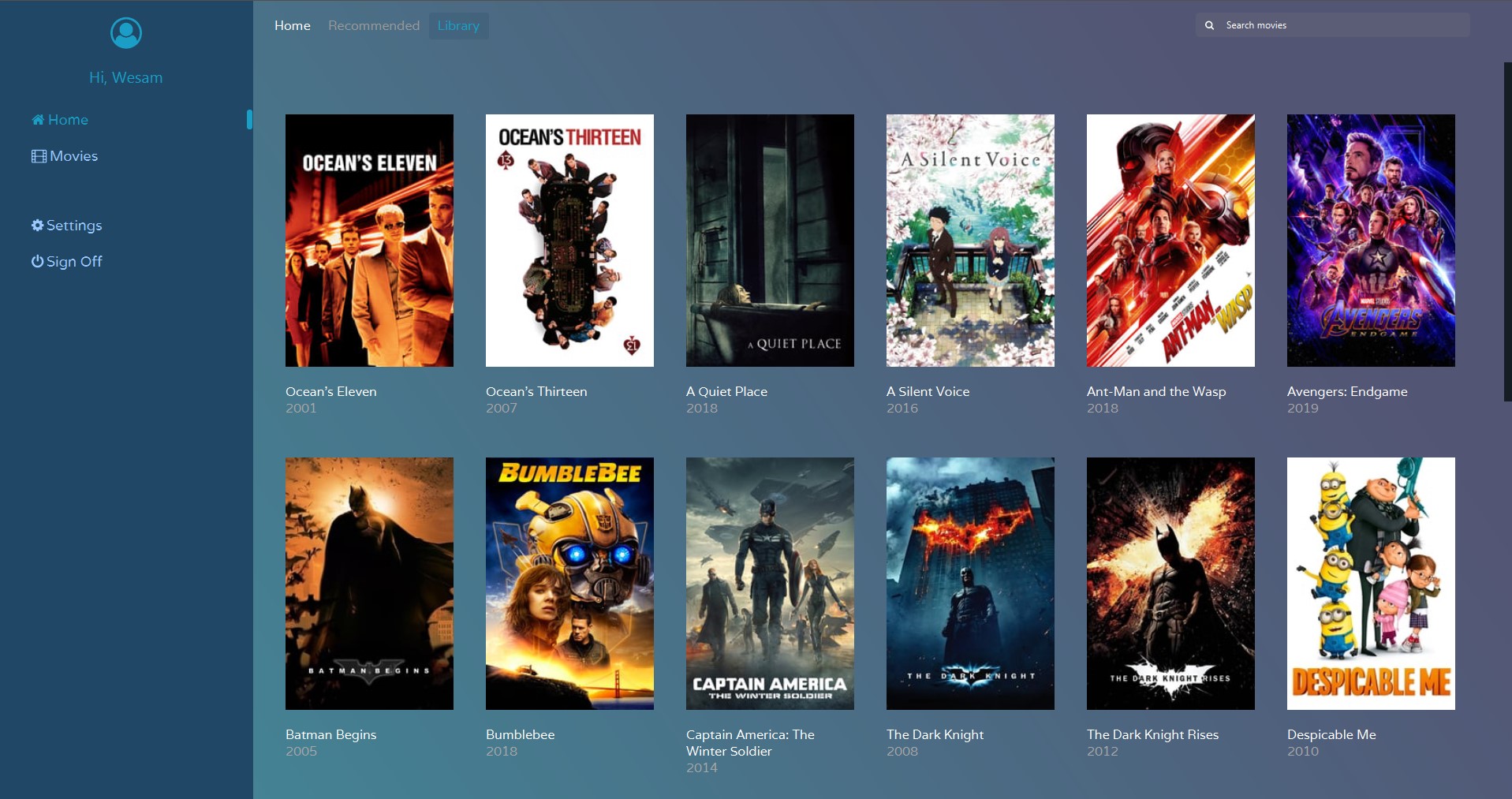Click the film strip icon beside Movies
The height and width of the screenshot is (799, 1512).
(39, 156)
